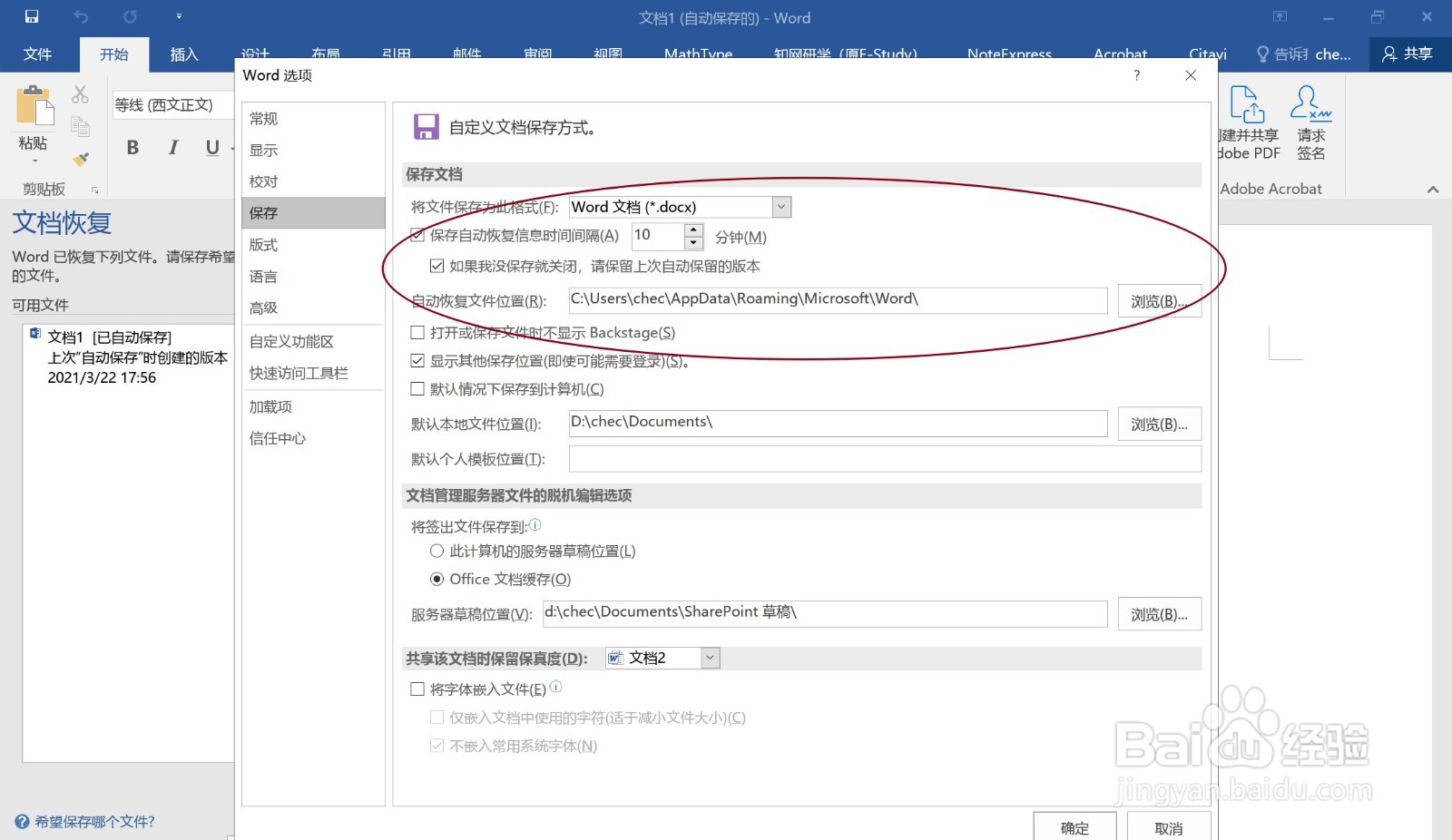Click the Create and Share Adobe PDF icon
Viewport: 1452px width, 840px height.
[1248, 104]
